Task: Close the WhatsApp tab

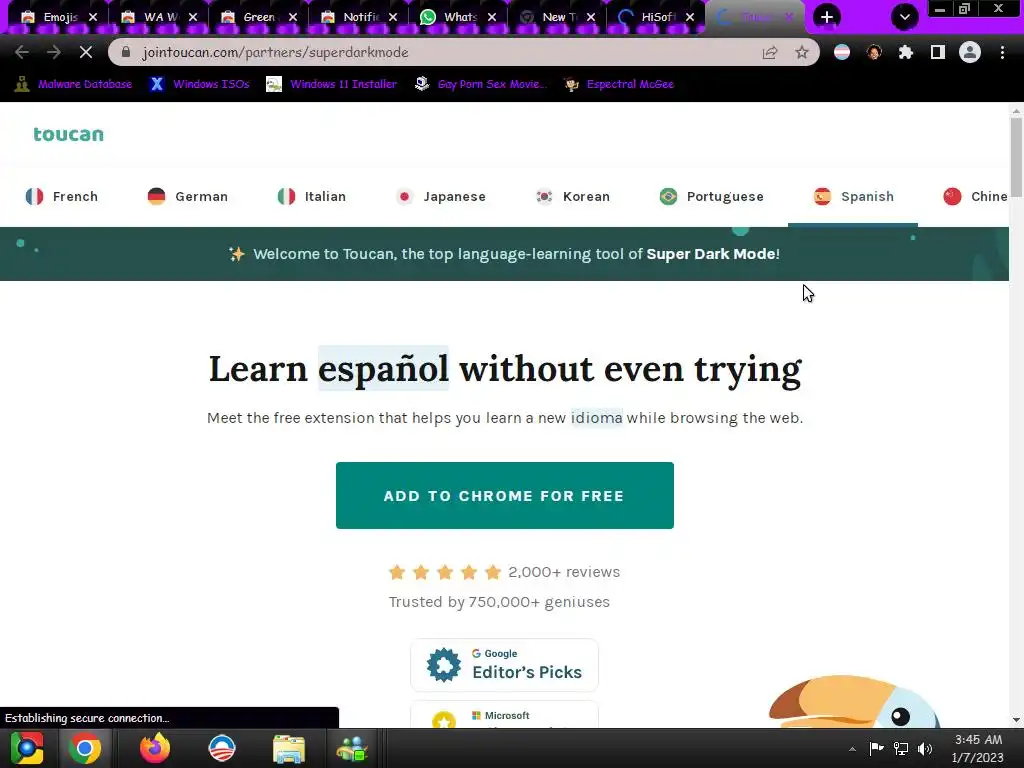Action: (492, 17)
